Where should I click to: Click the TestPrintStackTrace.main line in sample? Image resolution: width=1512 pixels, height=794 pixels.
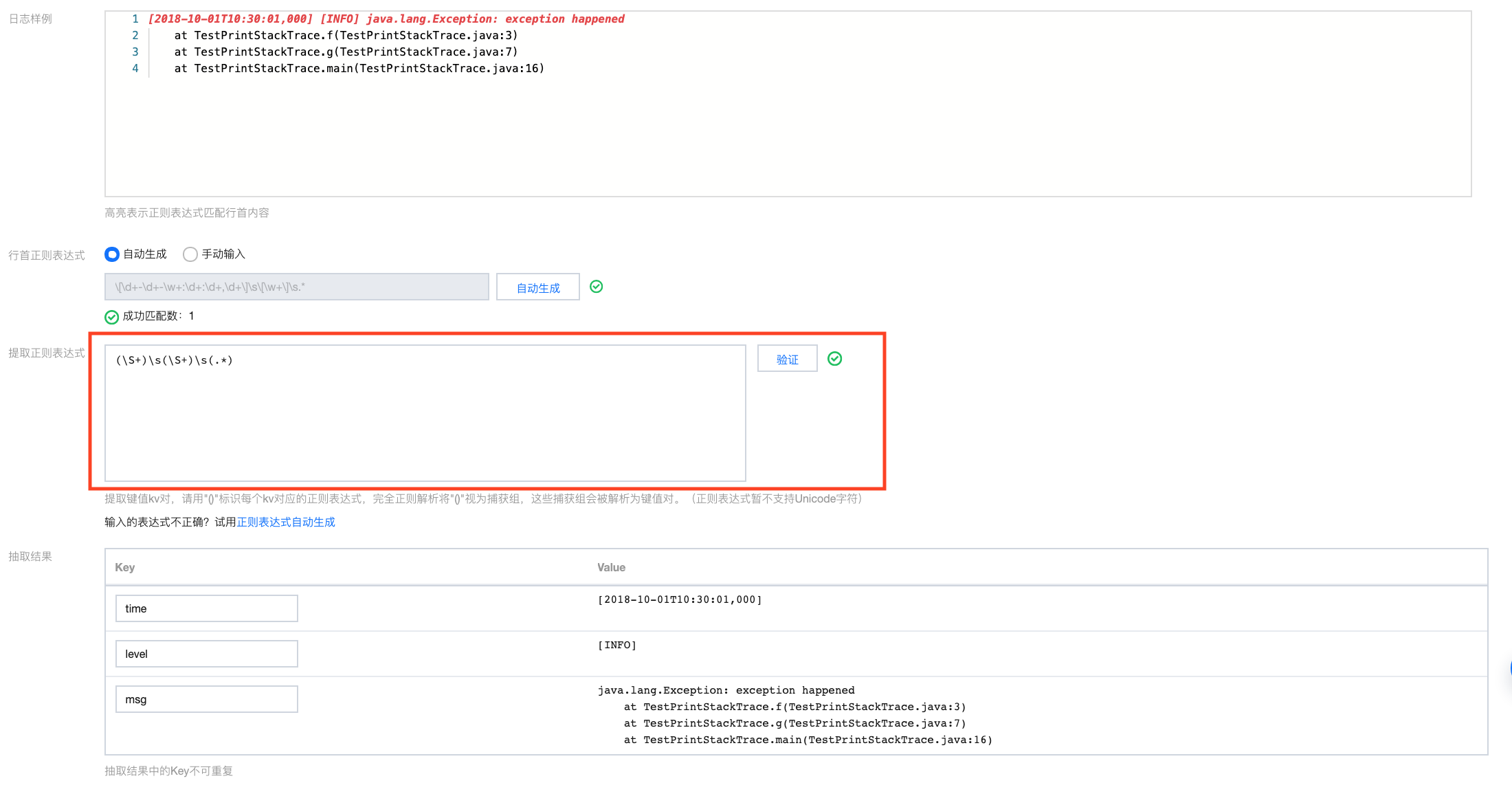(x=359, y=69)
